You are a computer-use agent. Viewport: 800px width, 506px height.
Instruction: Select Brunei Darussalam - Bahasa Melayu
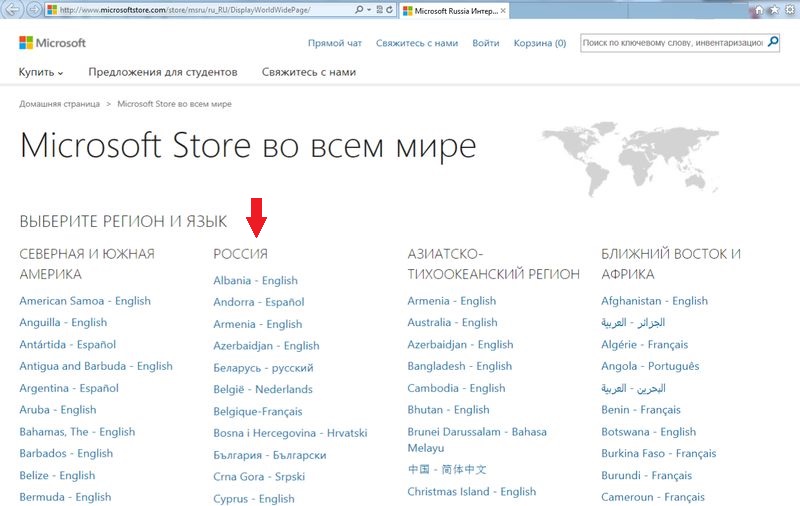coord(477,440)
